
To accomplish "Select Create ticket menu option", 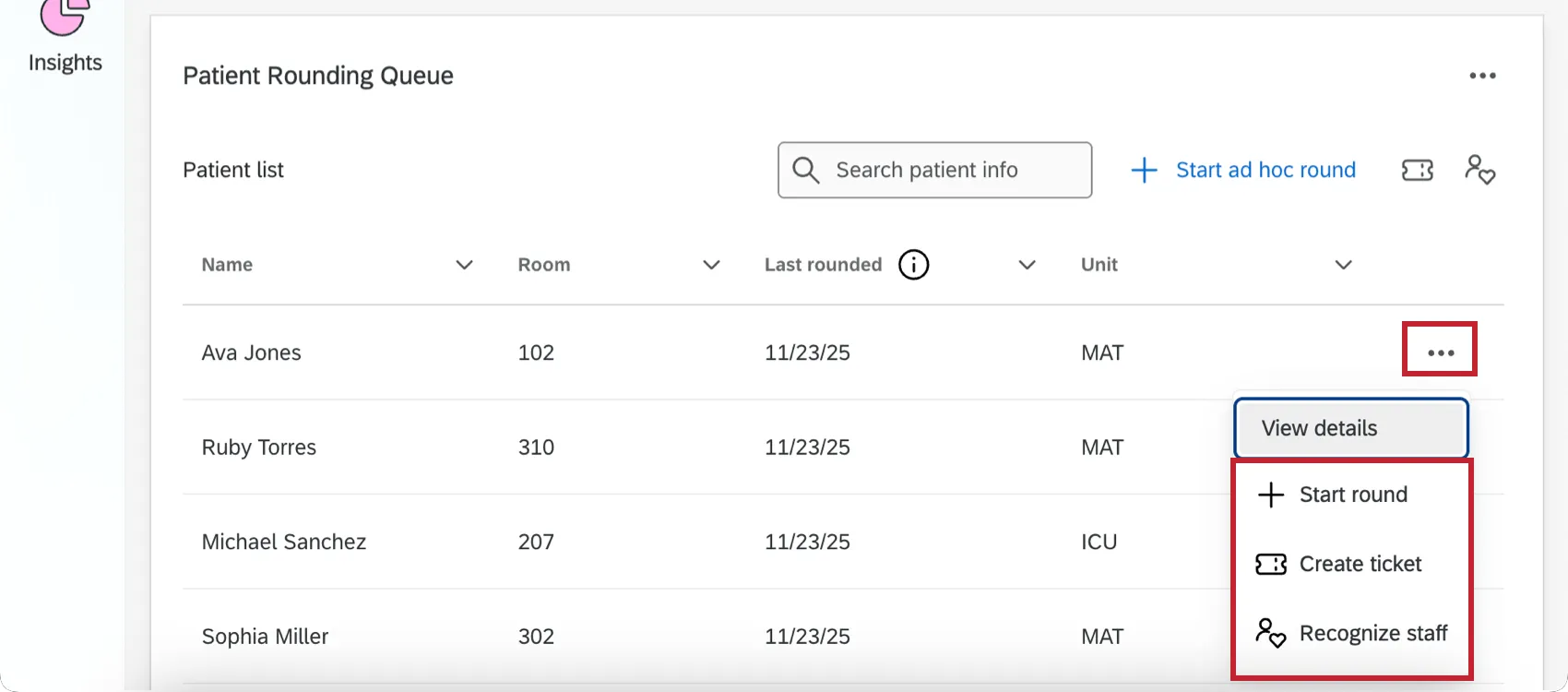I will point(1360,564).
